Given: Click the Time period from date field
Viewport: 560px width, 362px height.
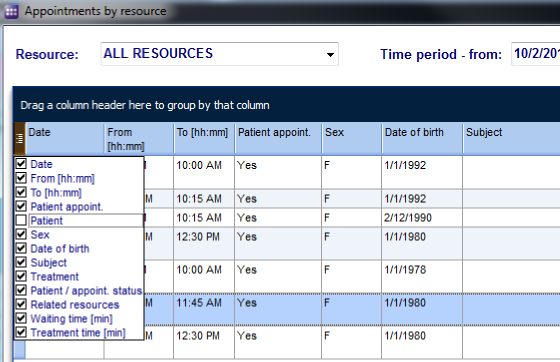Looking at the screenshot, I should 536,54.
